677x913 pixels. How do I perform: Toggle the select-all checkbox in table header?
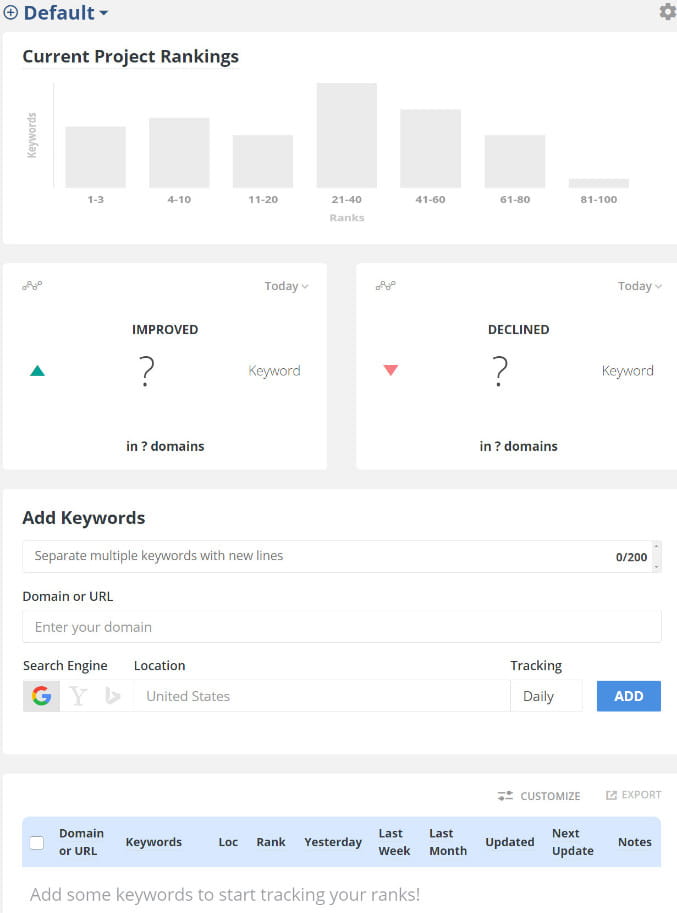point(37,842)
